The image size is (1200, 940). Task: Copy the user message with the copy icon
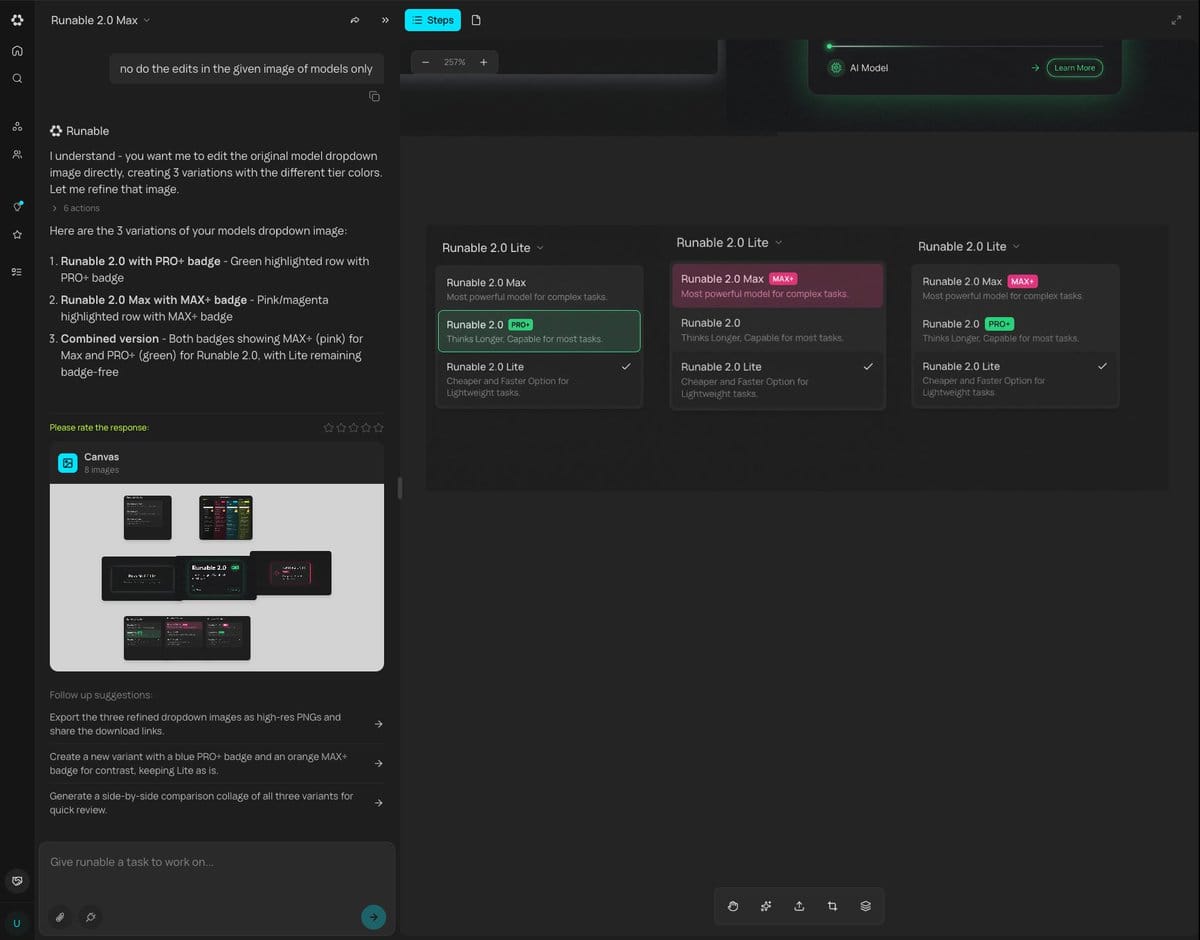pos(374,96)
